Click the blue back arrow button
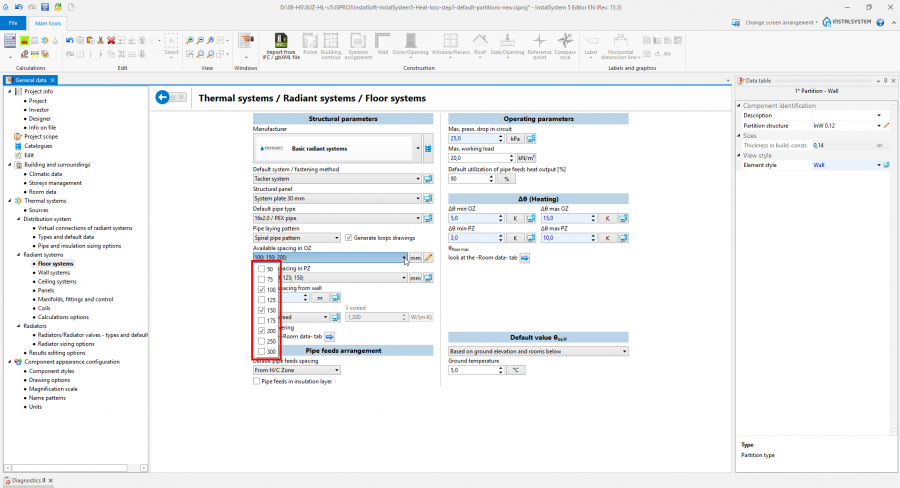Viewport: 900px width, 488px height. pos(164,97)
